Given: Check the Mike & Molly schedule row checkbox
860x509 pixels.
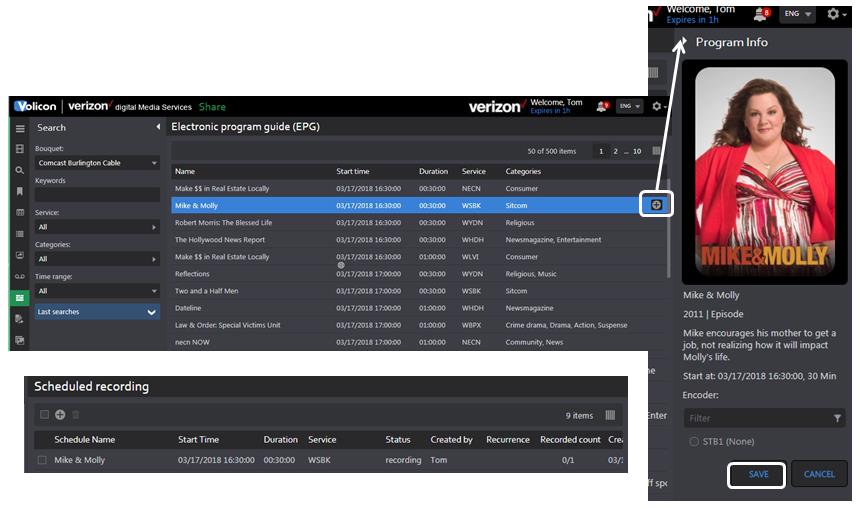Looking at the screenshot, I should click(42, 460).
